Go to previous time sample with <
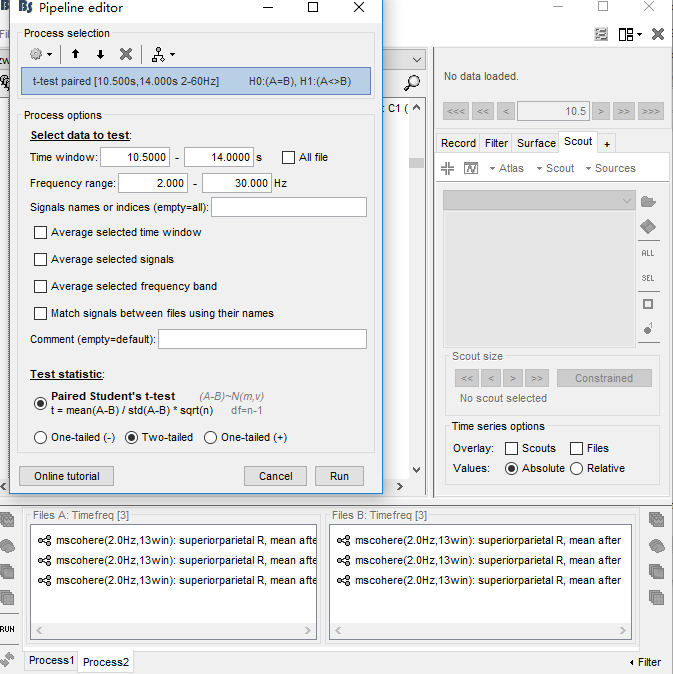This screenshot has width=673, height=674. [506, 111]
